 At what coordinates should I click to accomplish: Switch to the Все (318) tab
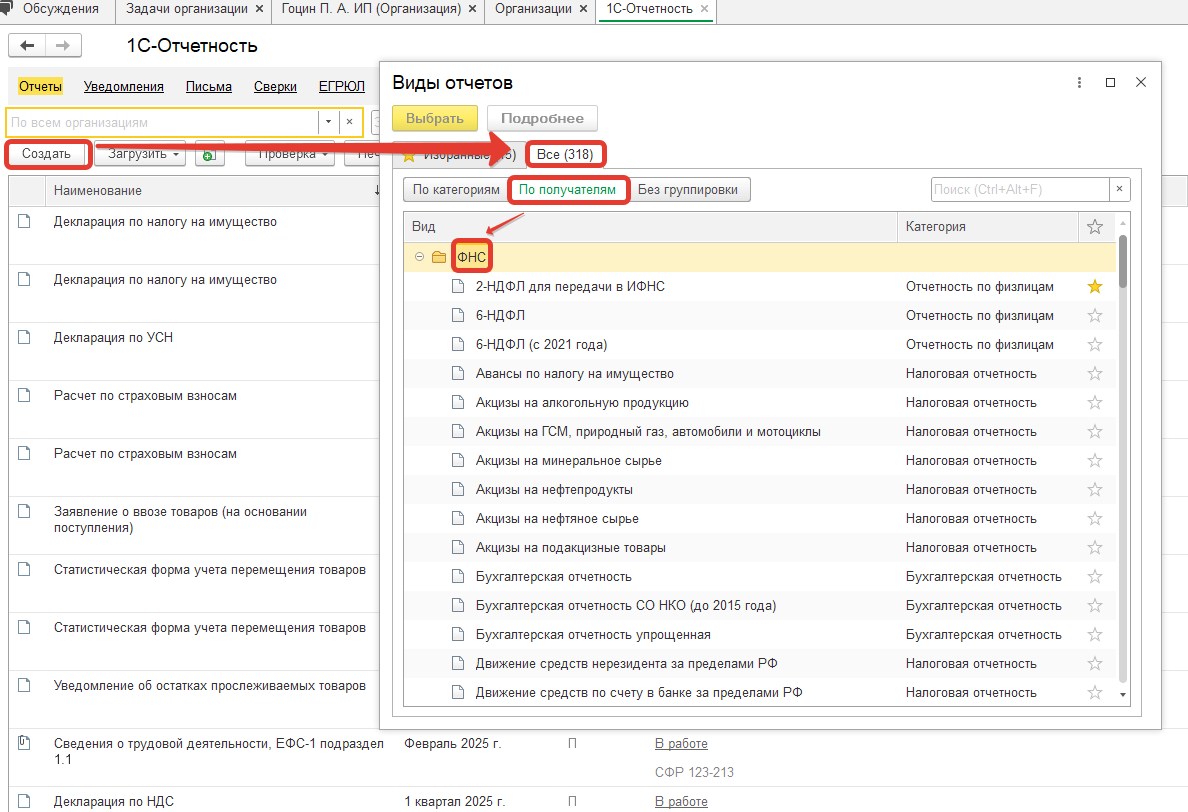pyautogui.click(x=565, y=155)
